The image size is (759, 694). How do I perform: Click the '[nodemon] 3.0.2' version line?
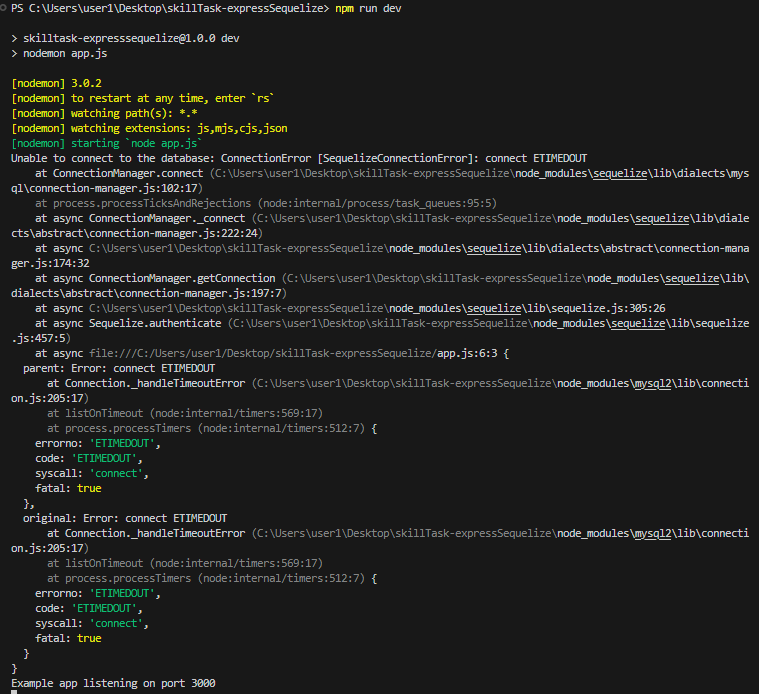tap(57, 83)
